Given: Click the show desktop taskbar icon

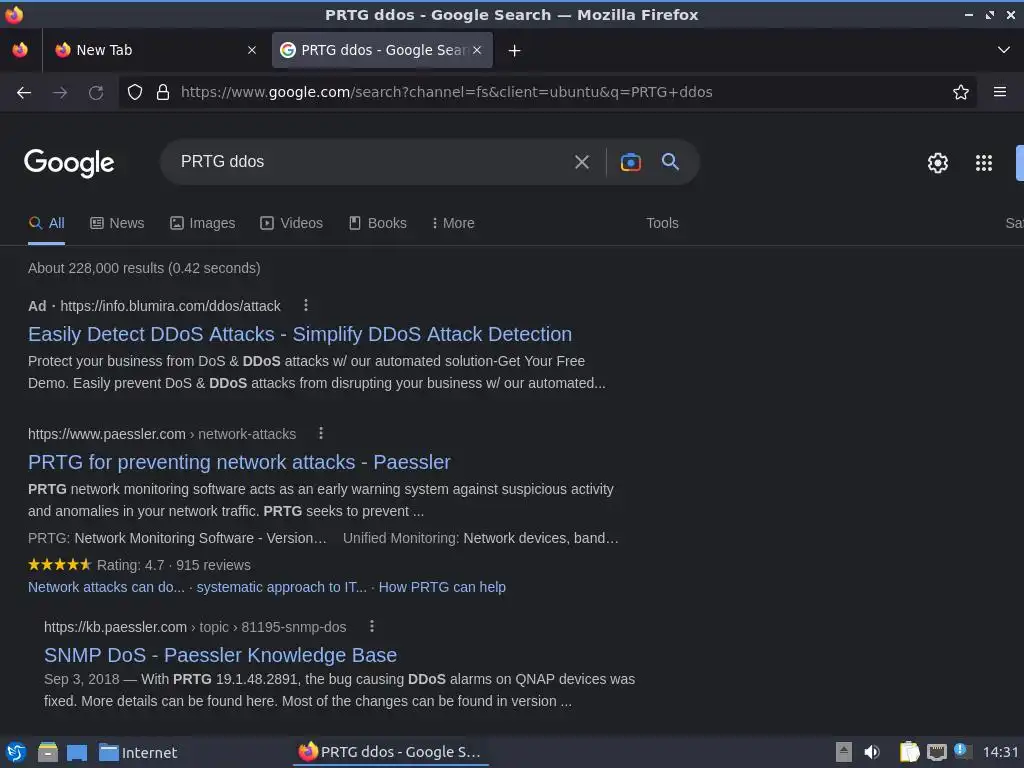Looking at the screenshot, I should tap(77, 752).
